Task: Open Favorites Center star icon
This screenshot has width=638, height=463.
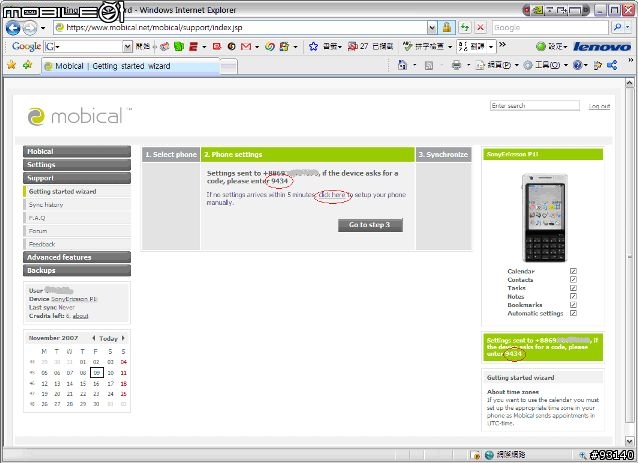Action: click(x=11, y=65)
